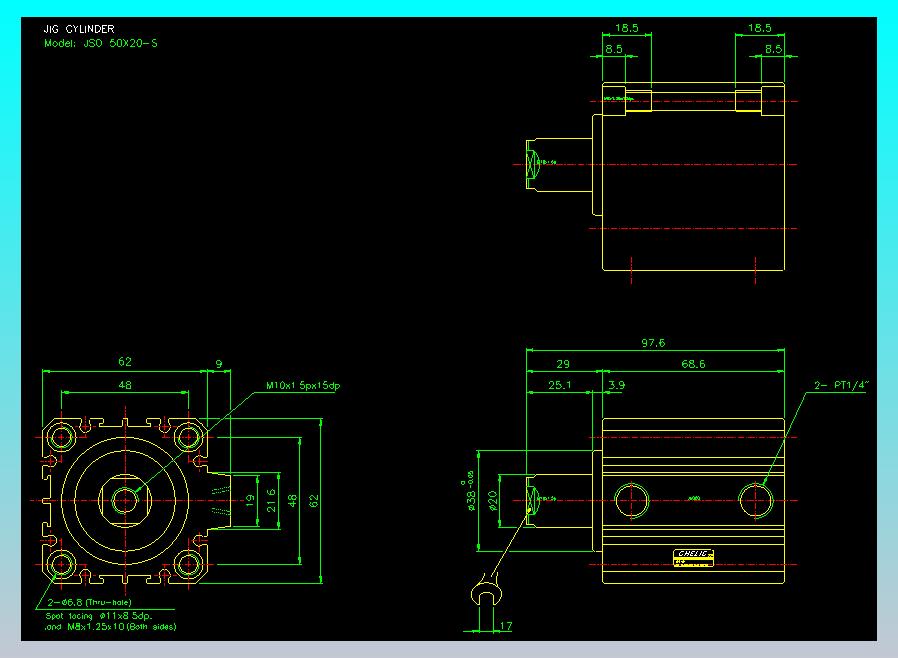Viewport: 898px width, 658px height.
Task: Click the 9 dimension value
Action: pyautogui.click(x=219, y=364)
